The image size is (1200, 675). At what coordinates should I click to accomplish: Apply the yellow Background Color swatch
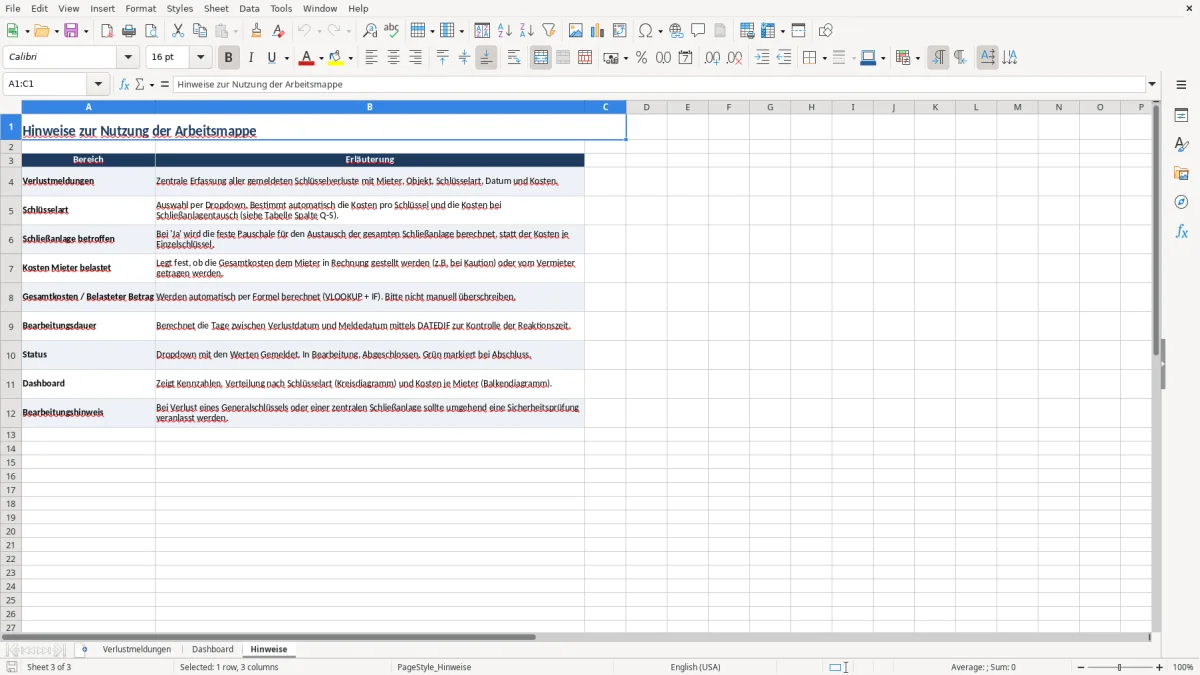336,58
